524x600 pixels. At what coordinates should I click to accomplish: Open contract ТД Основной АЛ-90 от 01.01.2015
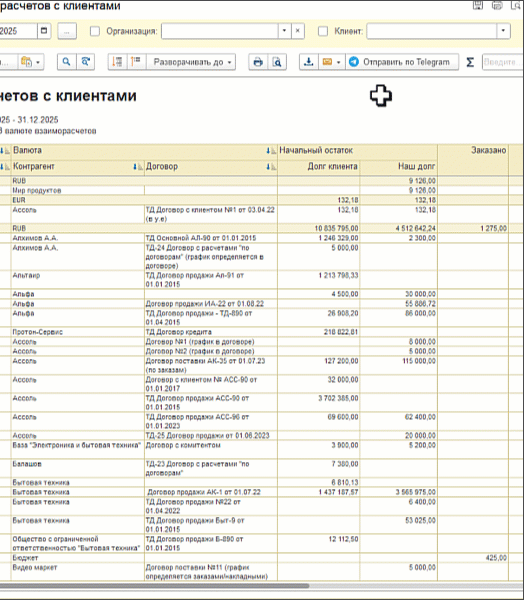tap(211, 238)
